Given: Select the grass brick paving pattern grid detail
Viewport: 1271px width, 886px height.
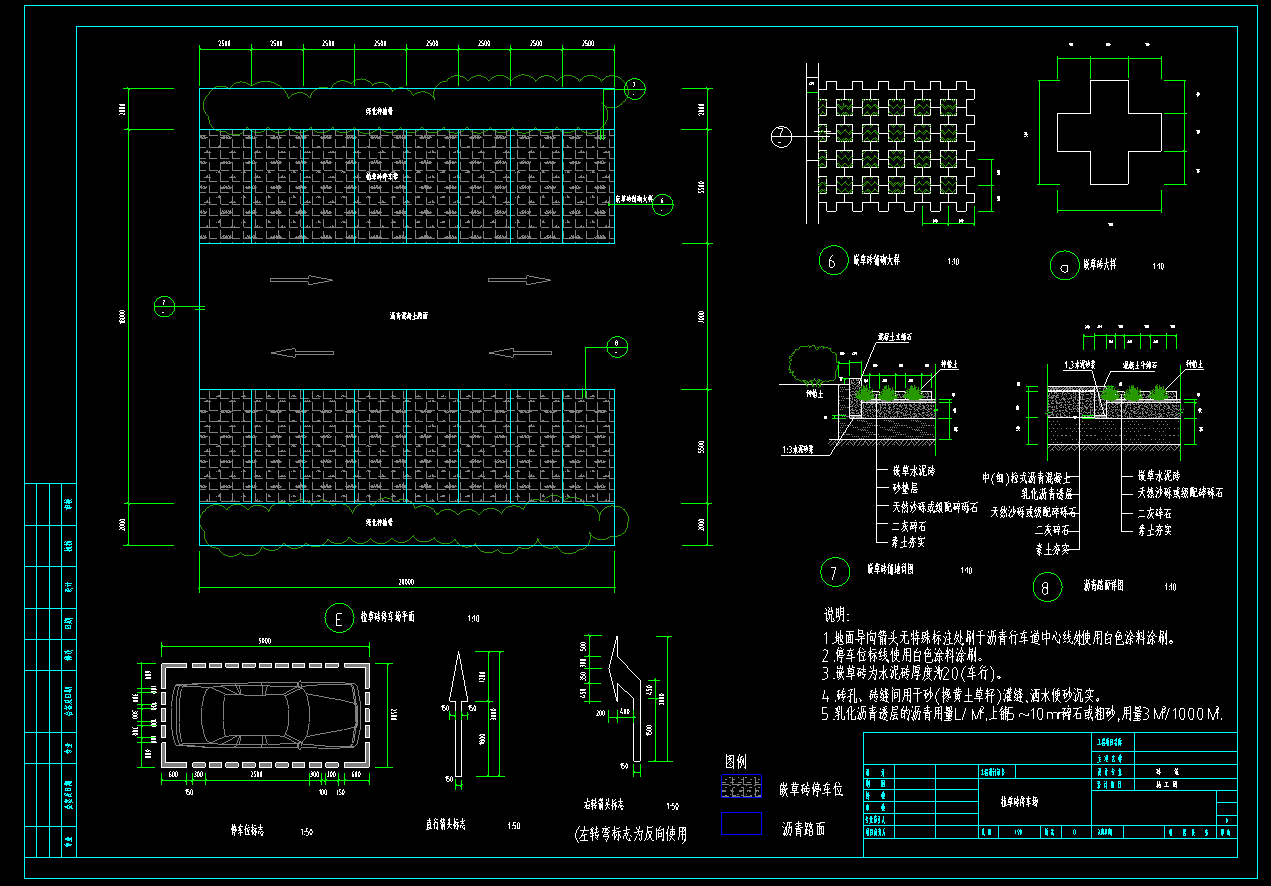Looking at the screenshot, I should [897, 147].
